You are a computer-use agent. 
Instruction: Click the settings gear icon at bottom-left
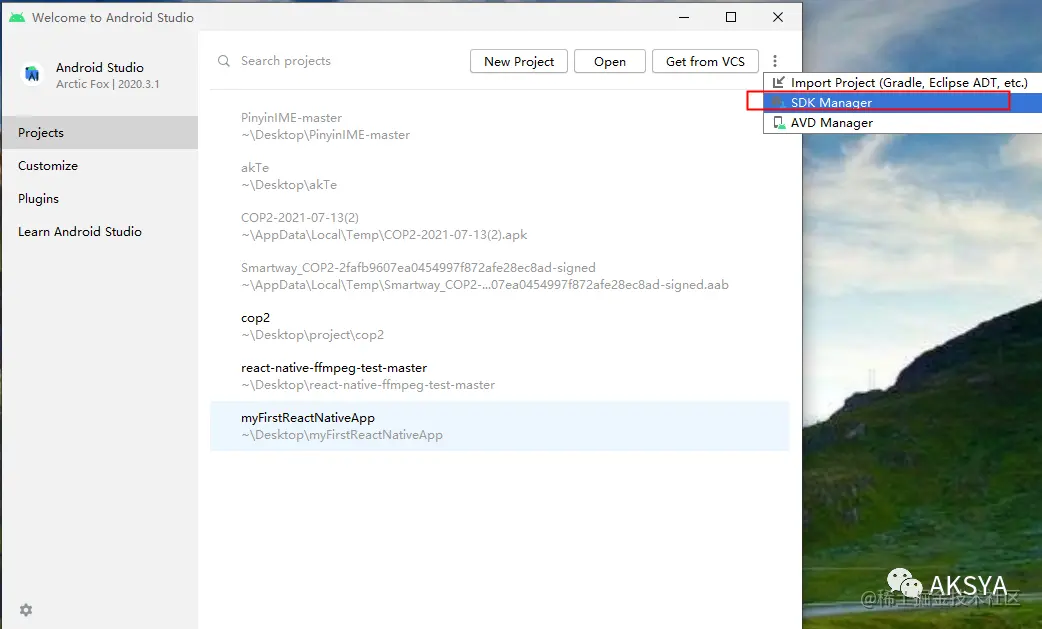(26, 610)
